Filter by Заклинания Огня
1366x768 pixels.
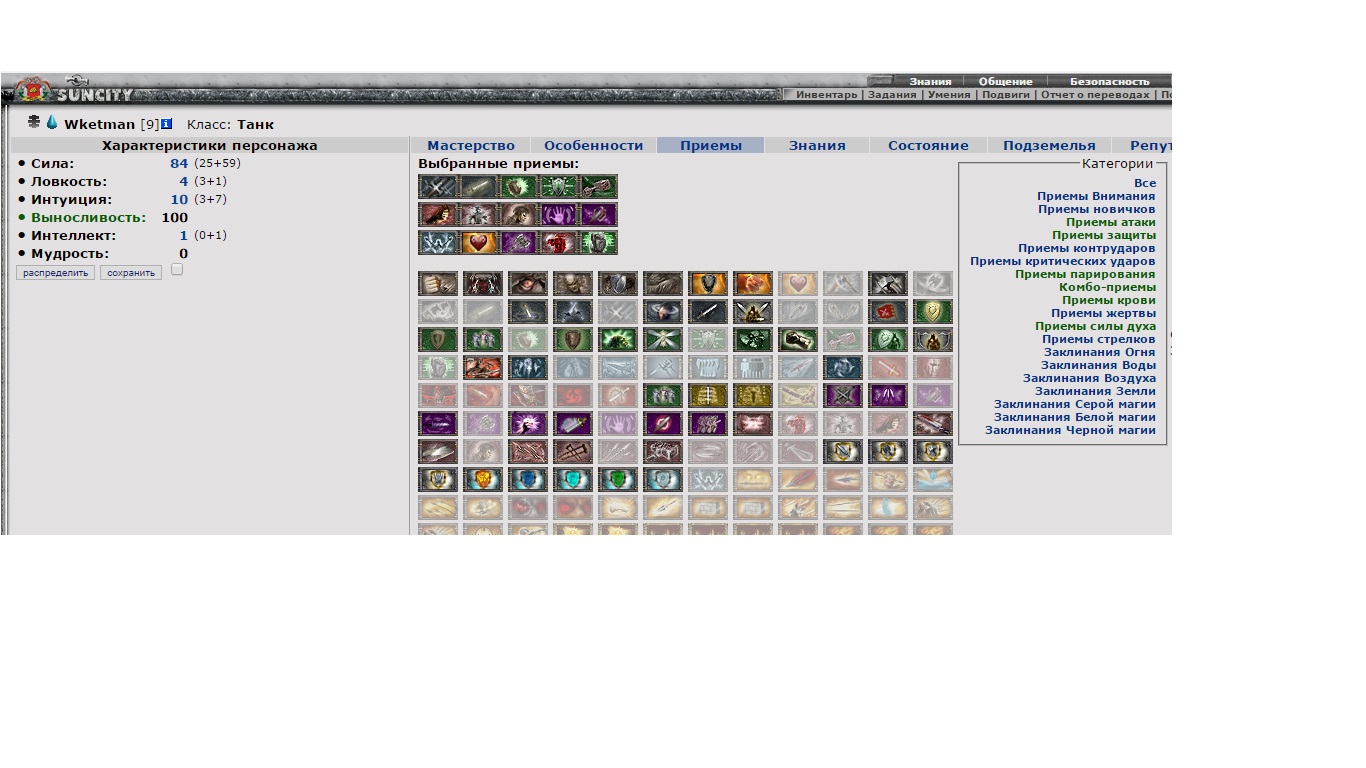[x=1099, y=353]
